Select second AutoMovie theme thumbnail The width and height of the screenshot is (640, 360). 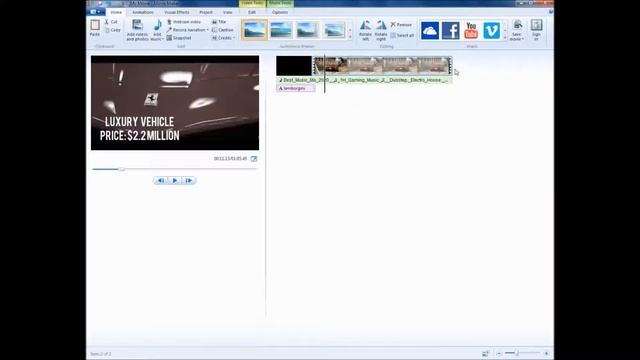pyautogui.click(x=281, y=30)
